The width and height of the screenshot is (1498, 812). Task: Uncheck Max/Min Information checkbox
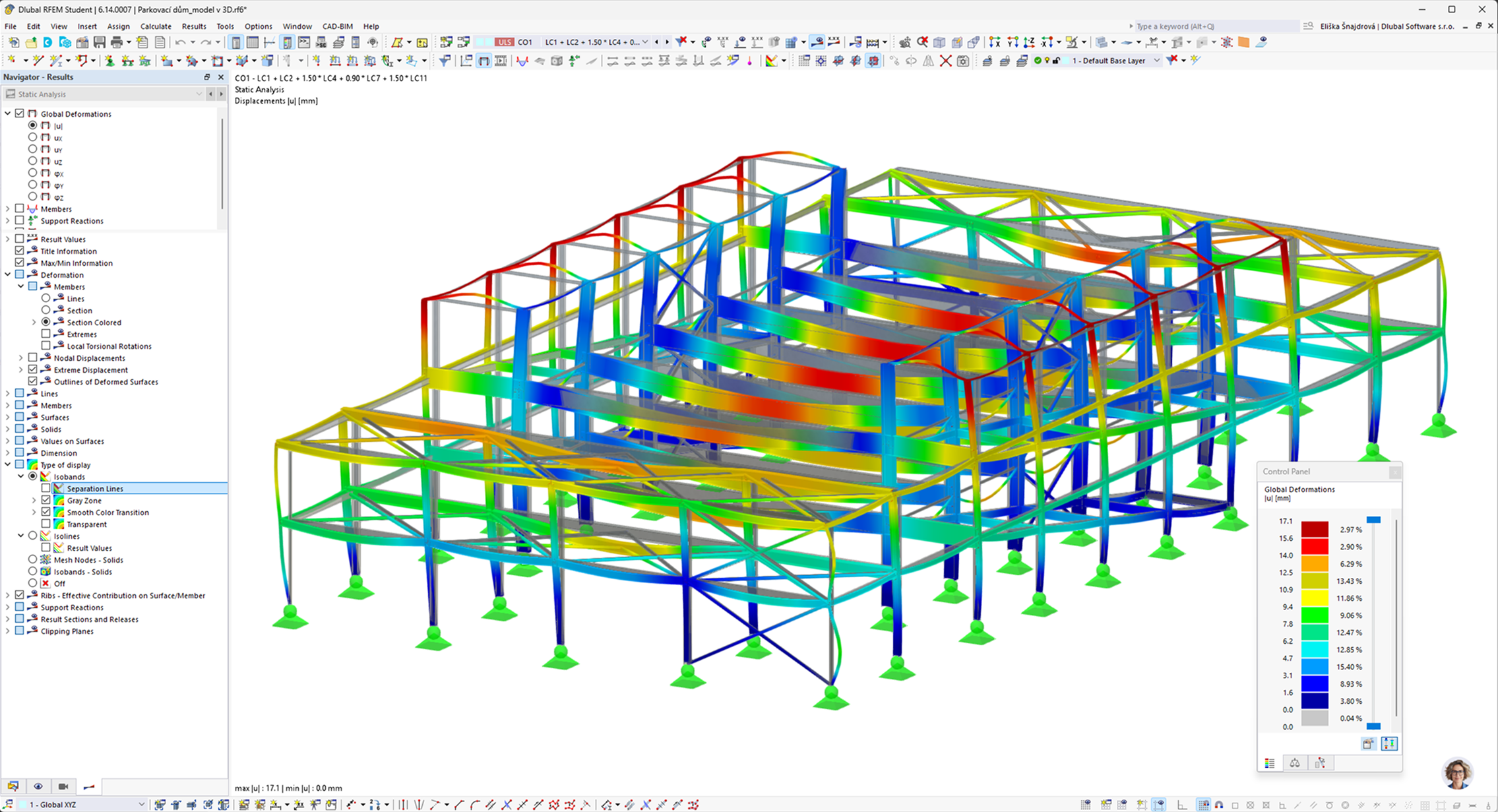point(20,263)
